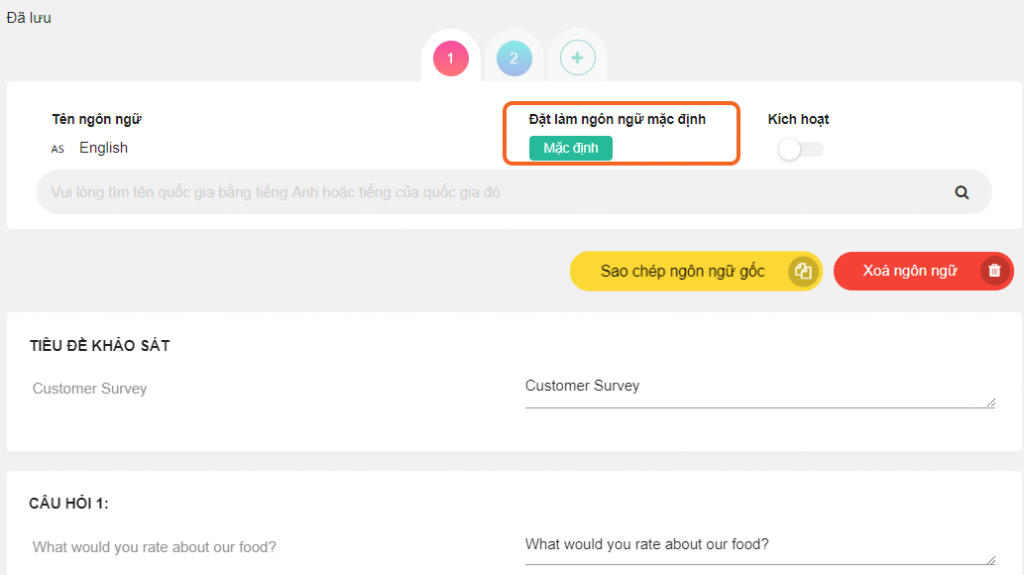This screenshot has height=575, width=1024.
Task: Add a new language with plus icon
Action: click(x=577, y=58)
